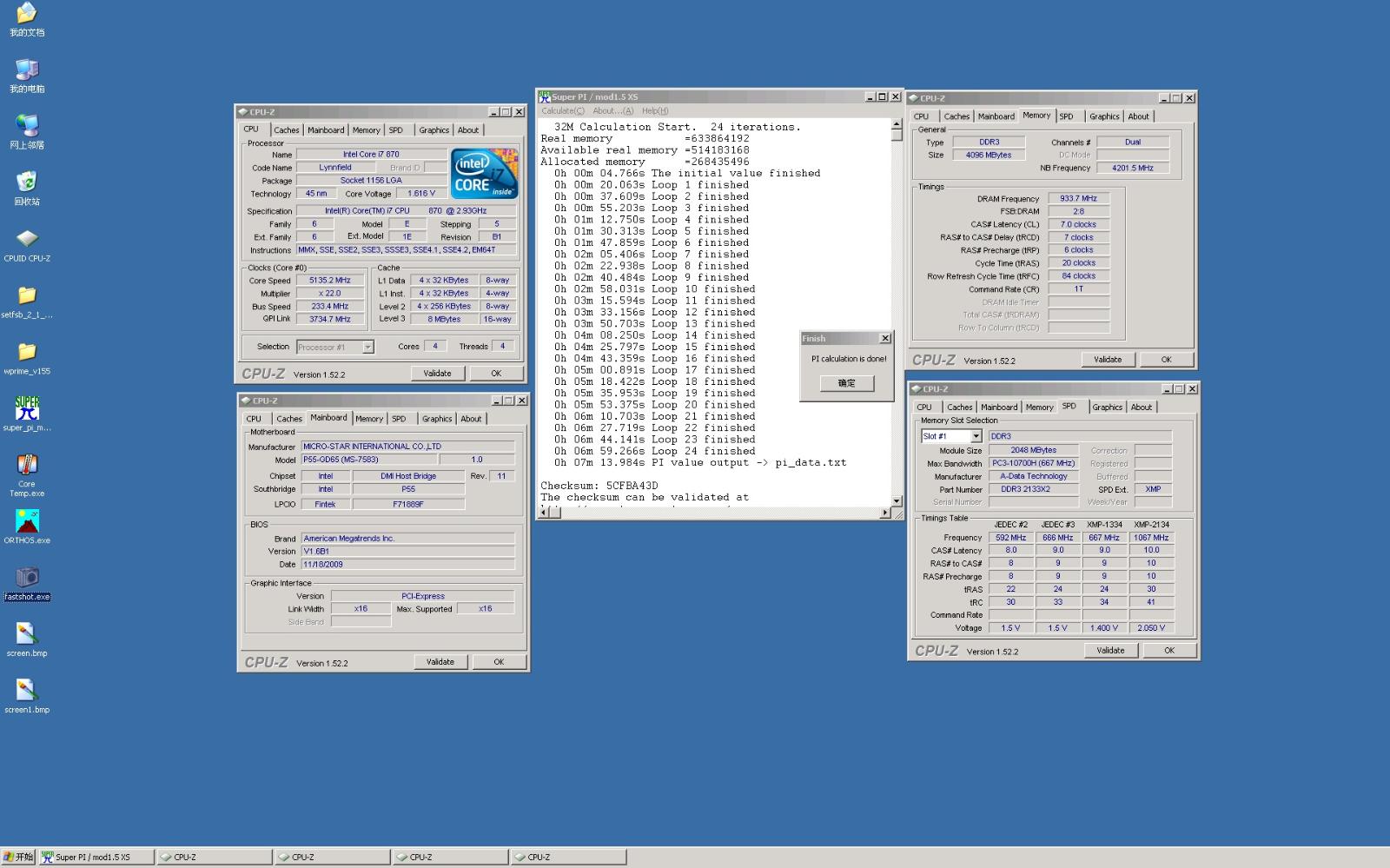
Task: Switch to SPD tab in Memory window
Action: [1066, 116]
